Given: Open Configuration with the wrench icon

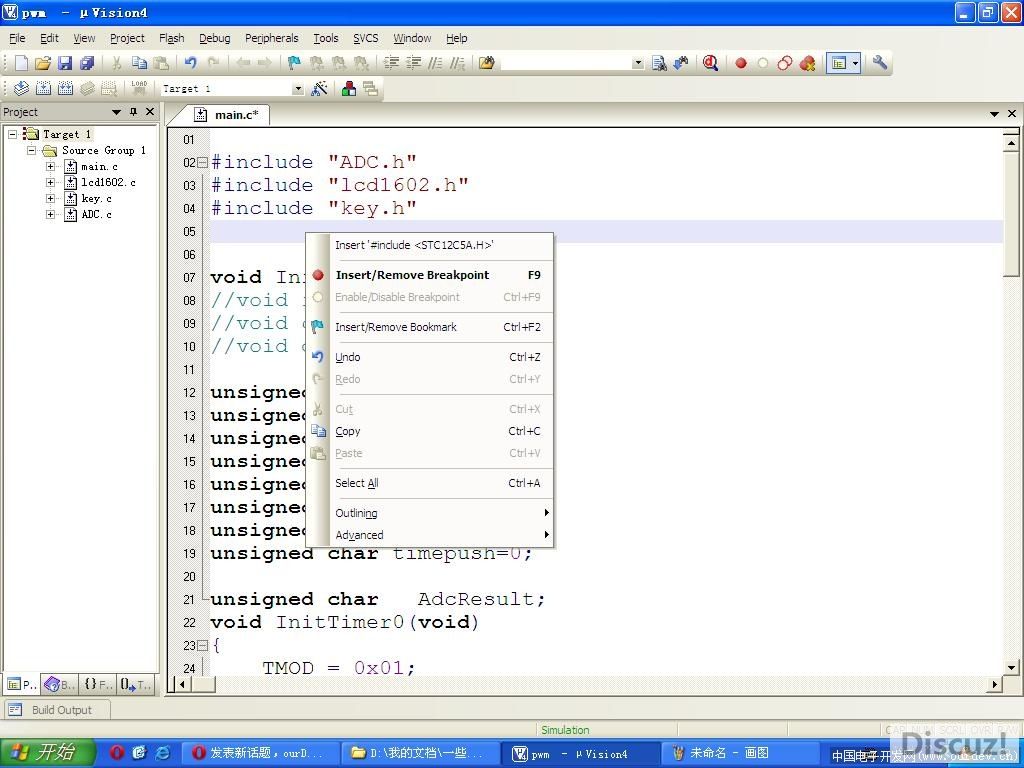Looking at the screenshot, I should click(x=880, y=63).
